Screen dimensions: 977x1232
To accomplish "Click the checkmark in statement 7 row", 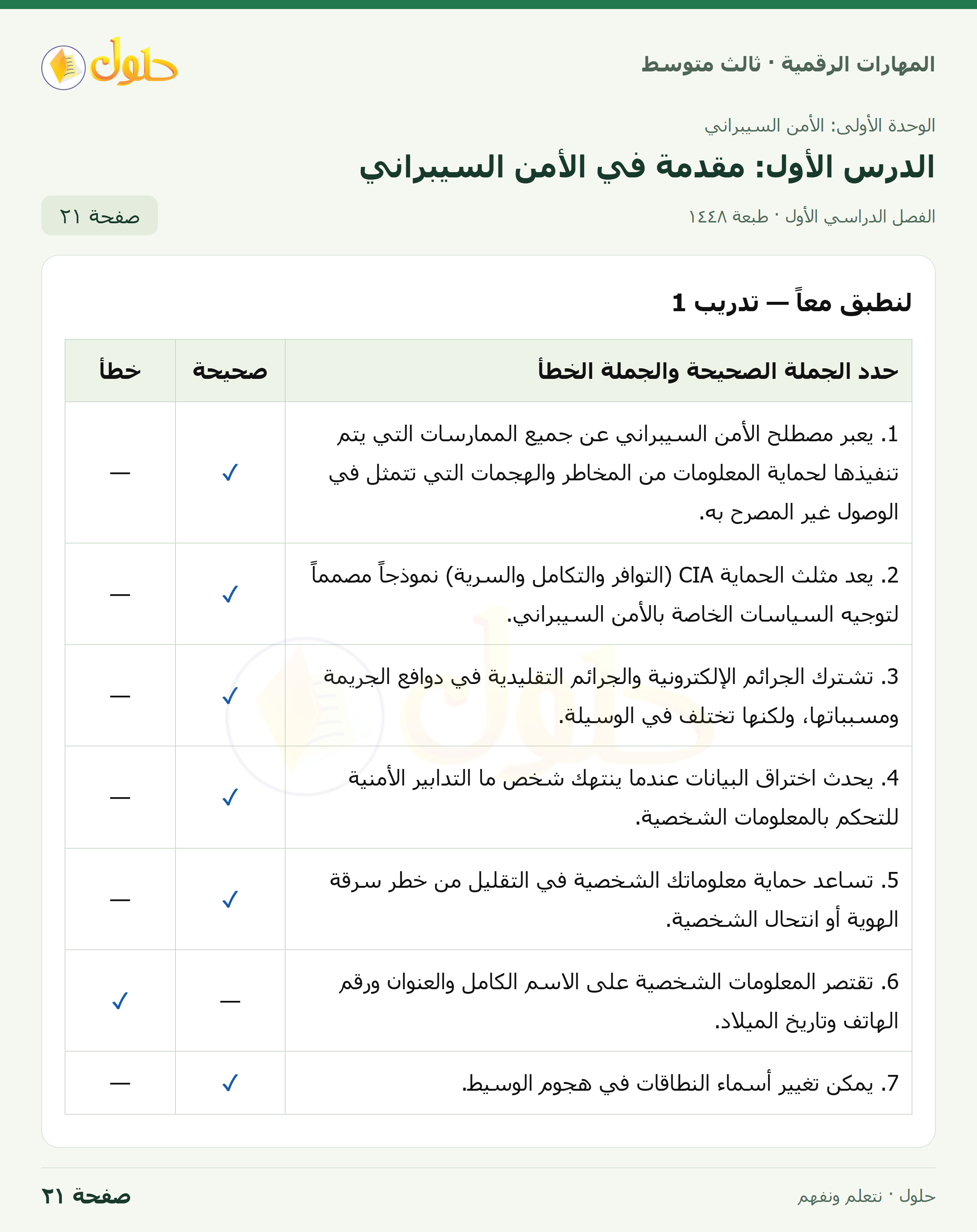I will click(230, 1083).
